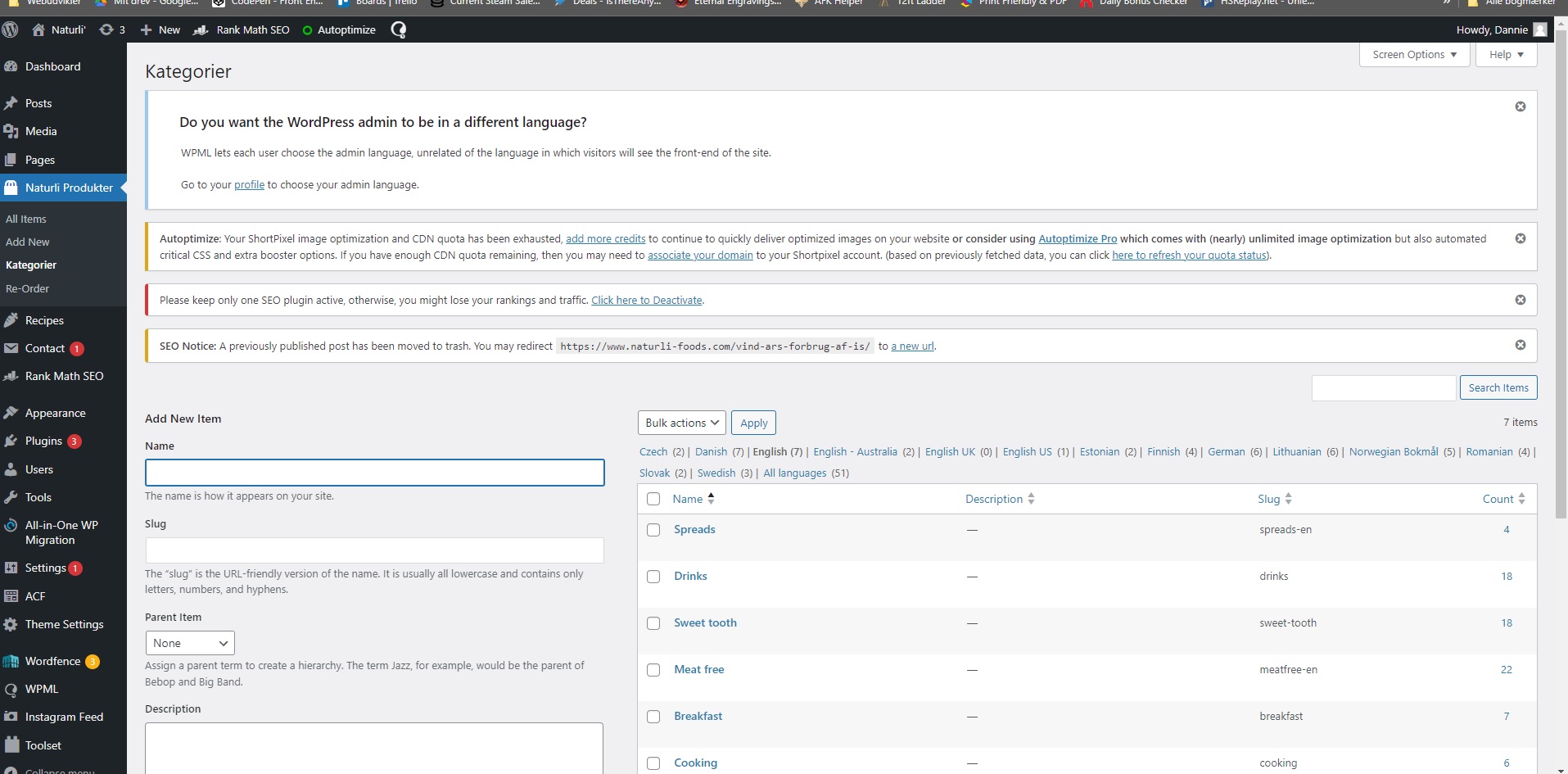Click the 'add more credits' link
This screenshot has width=1568, height=774.
click(x=605, y=239)
